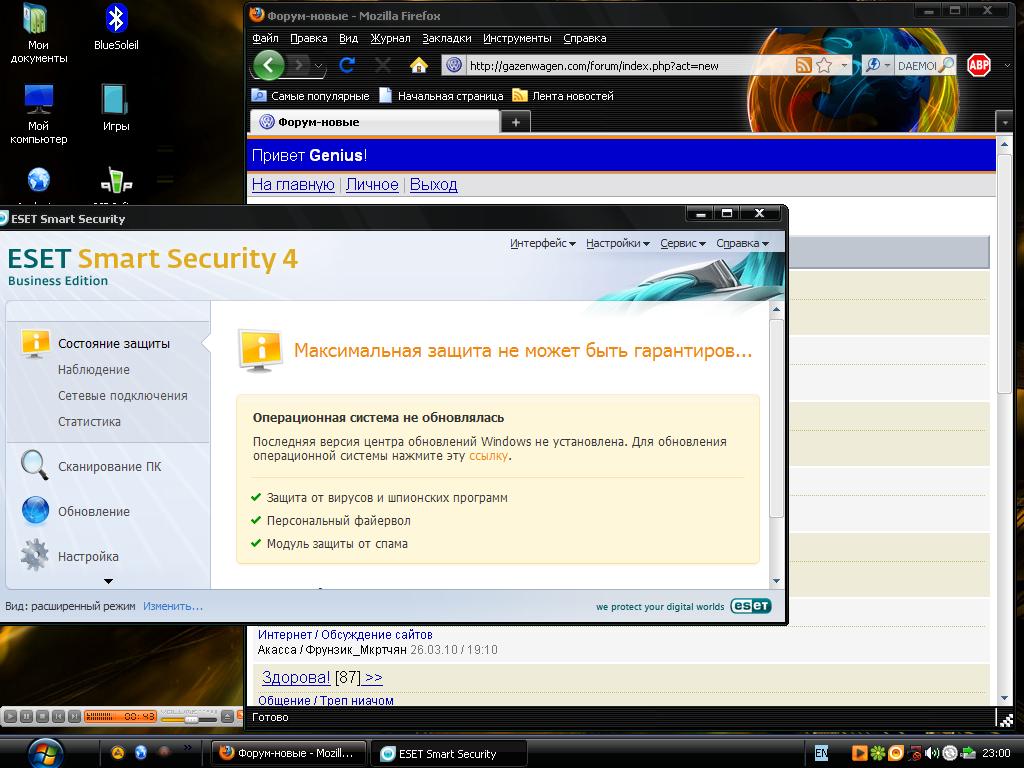
Task: Expand the quick launch chevron on taskbar
Action: (188, 747)
